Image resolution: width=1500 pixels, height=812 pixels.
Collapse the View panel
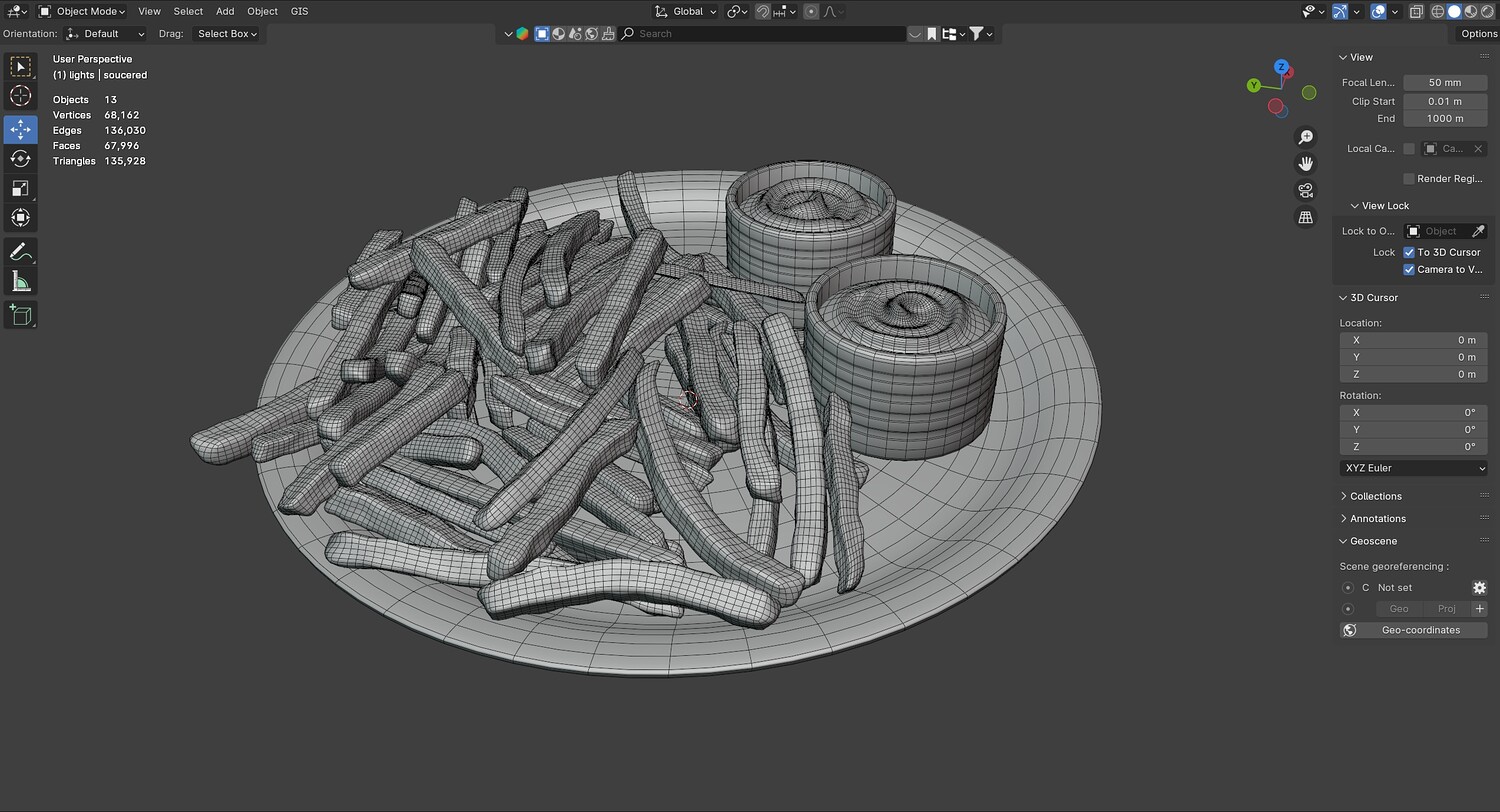(1344, 58)
